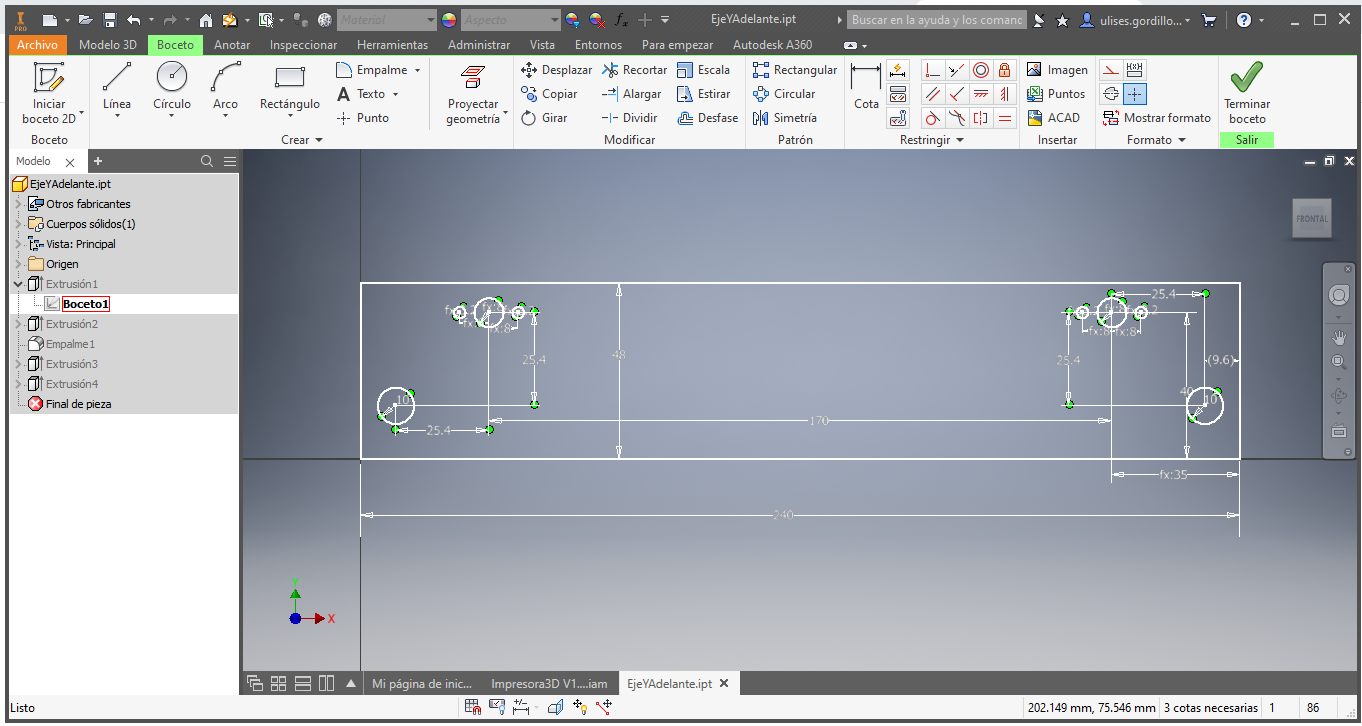Viewport: 1362px width, 726px height.
Task: Click Terminar boceto
Action: pos(1247,92)
